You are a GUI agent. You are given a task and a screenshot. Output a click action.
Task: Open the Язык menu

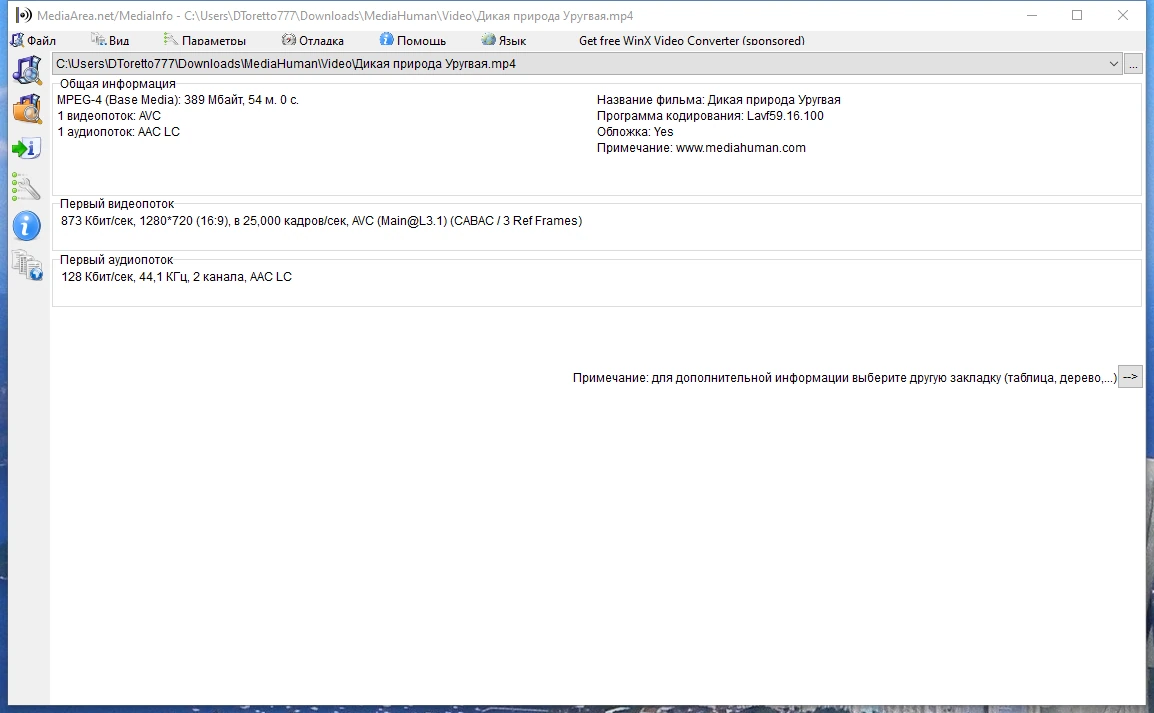click(504, 40)
